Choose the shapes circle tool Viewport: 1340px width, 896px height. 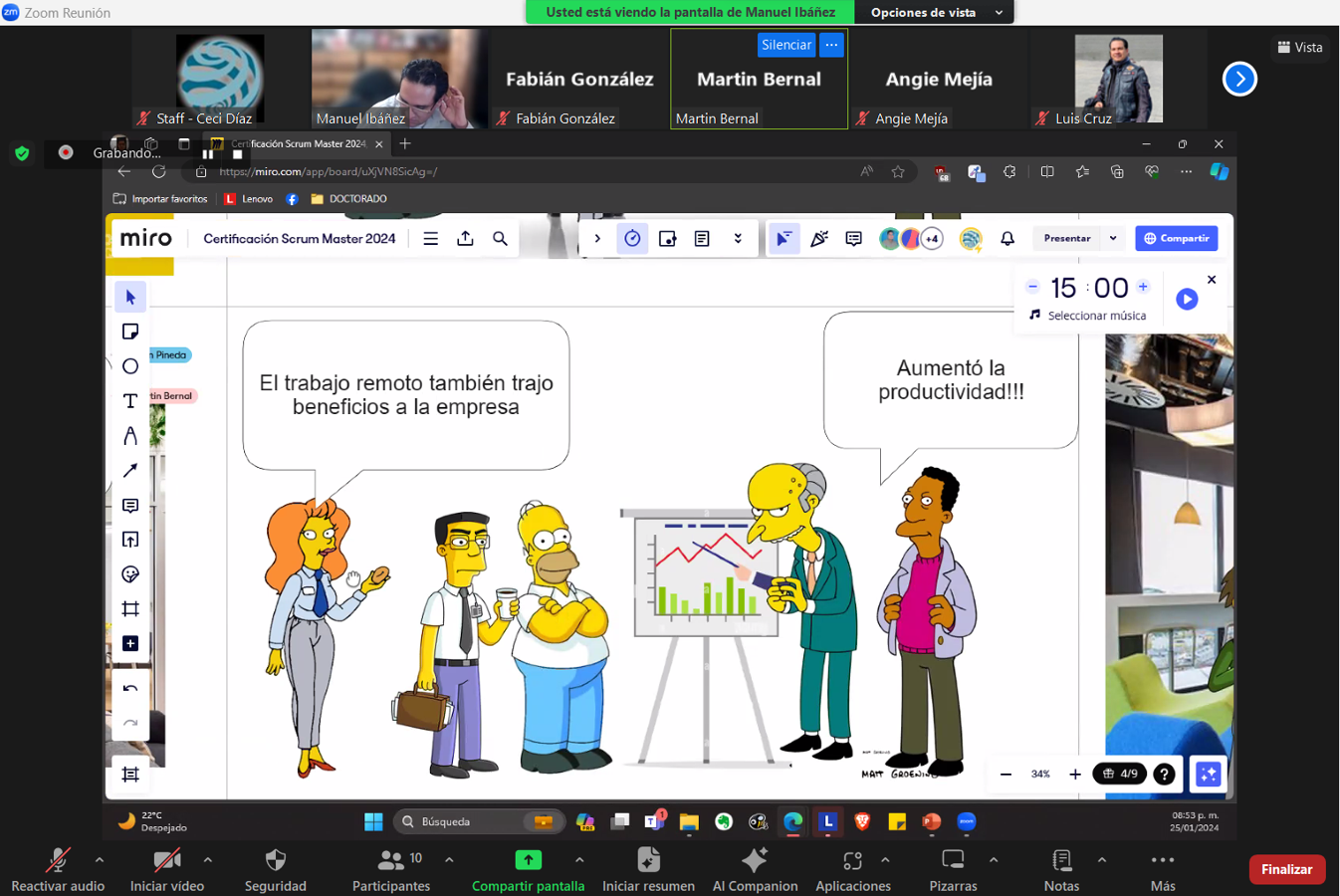click(x=130, y=366)
